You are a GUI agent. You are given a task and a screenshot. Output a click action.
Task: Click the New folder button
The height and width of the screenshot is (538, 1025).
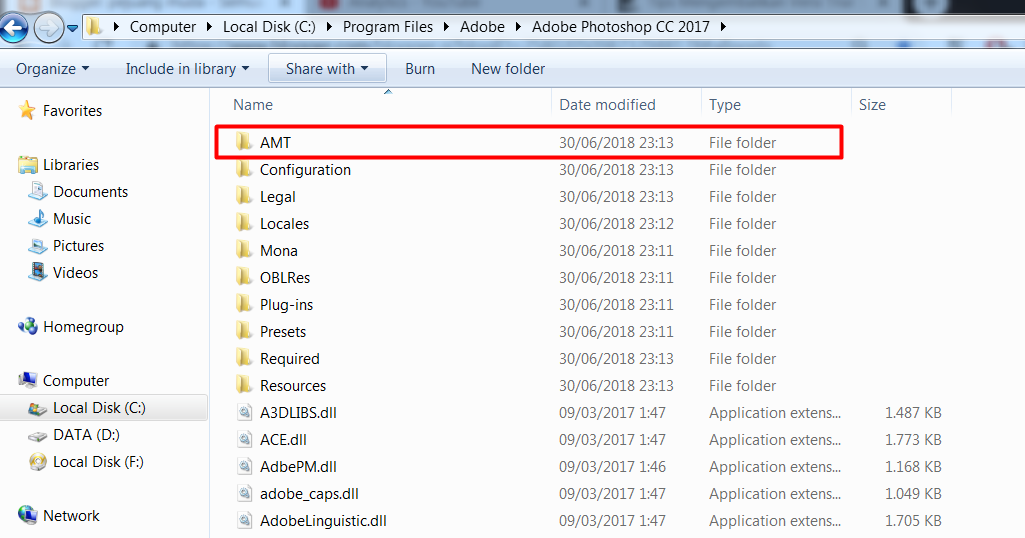[x=508, y=69]
